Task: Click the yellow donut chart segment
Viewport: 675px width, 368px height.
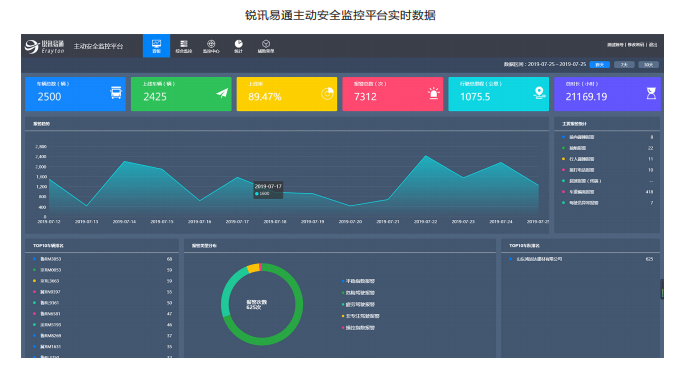Action: [253, 268]
